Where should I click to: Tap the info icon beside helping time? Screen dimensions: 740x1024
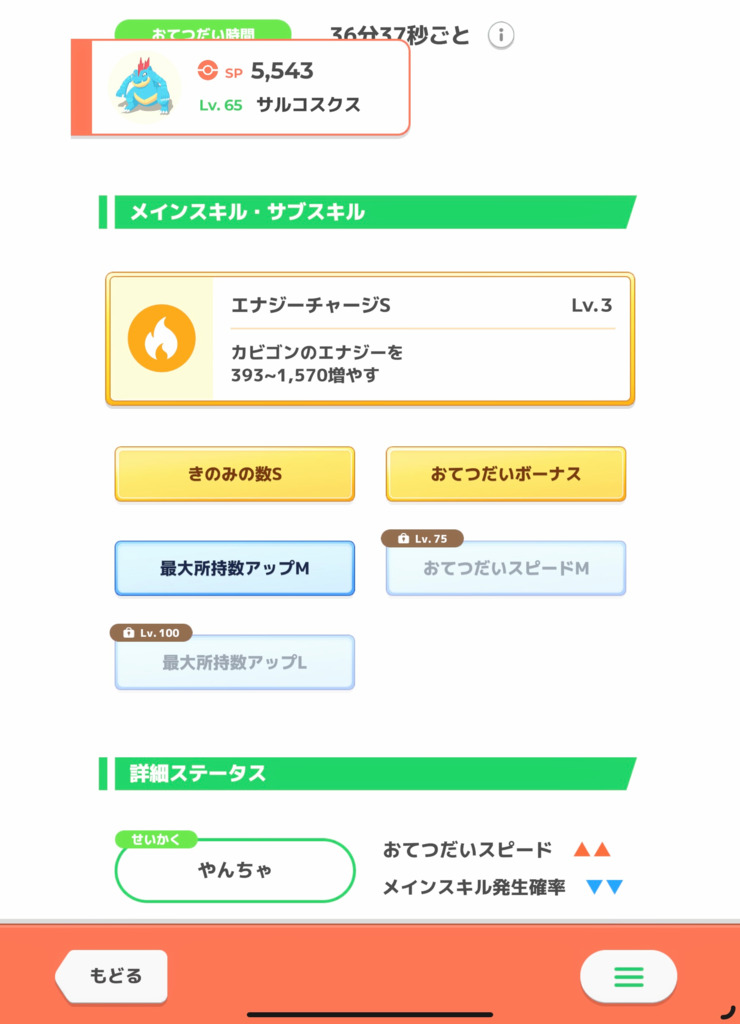pos(501,35)
